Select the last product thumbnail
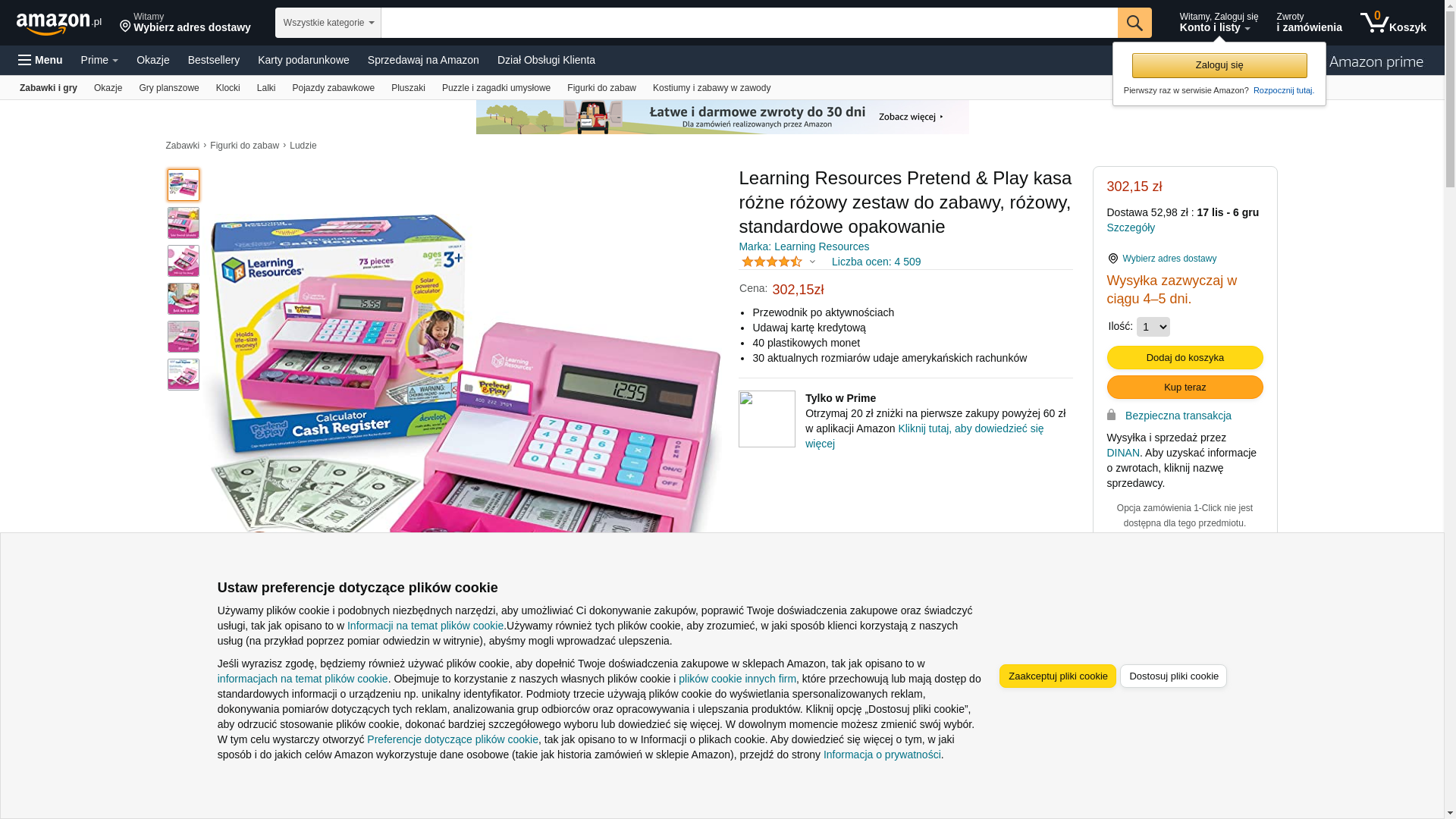Image resolution: width=1456 pixels, height=819 pixels. pyautogui.click(x=184, y=375)
